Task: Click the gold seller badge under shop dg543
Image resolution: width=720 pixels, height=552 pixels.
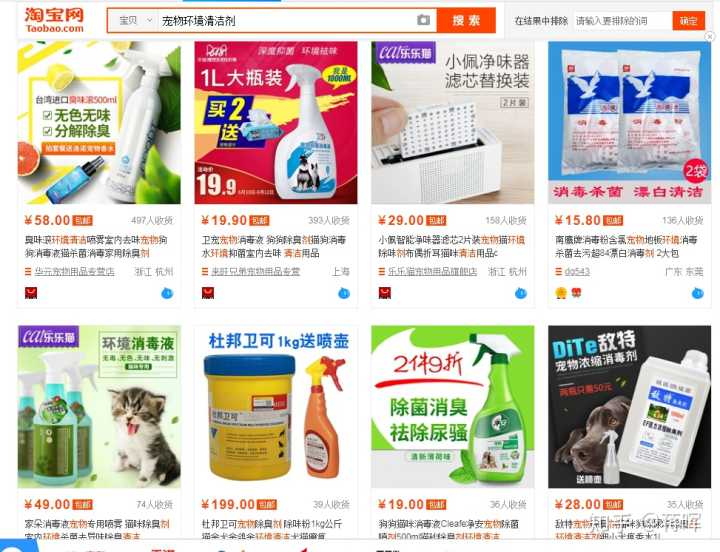Action: pyautogui.click(x=561, y=293)
